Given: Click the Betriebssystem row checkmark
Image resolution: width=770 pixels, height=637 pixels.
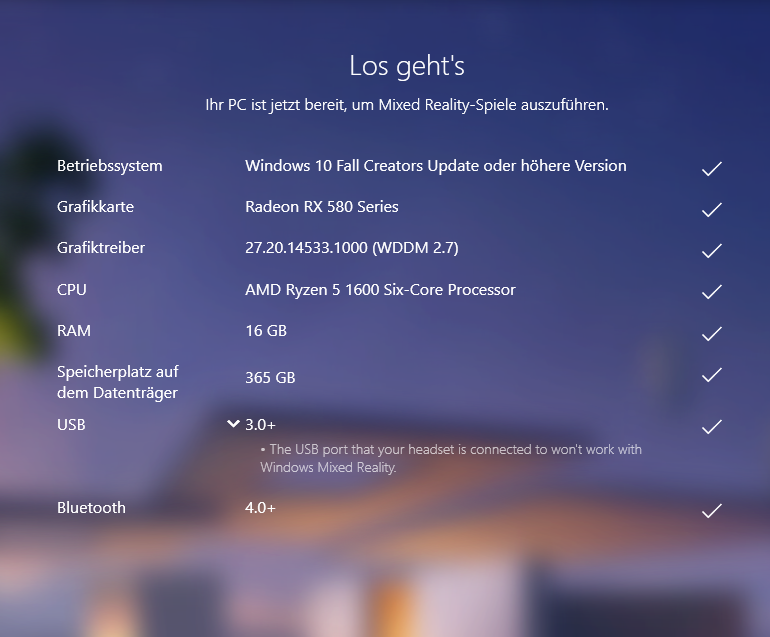Looking at the screenshot, I should pyautogui.click(x=712, y=168).
